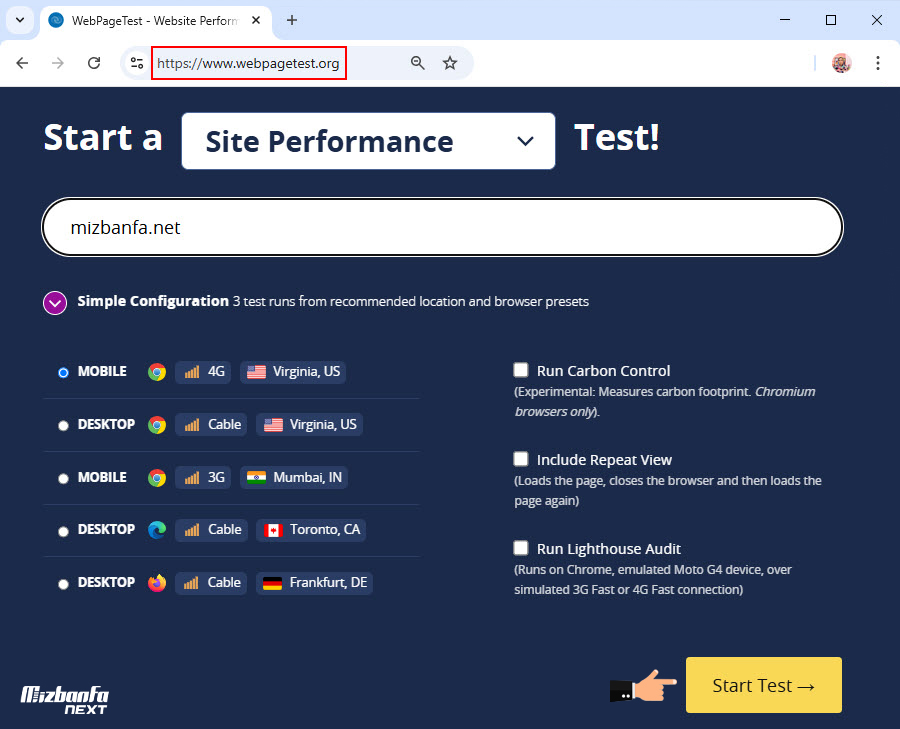The image size is (900, 729).
Task: Select Desktop Cable Frankfurt, DE preset
Action: (63, 584)
